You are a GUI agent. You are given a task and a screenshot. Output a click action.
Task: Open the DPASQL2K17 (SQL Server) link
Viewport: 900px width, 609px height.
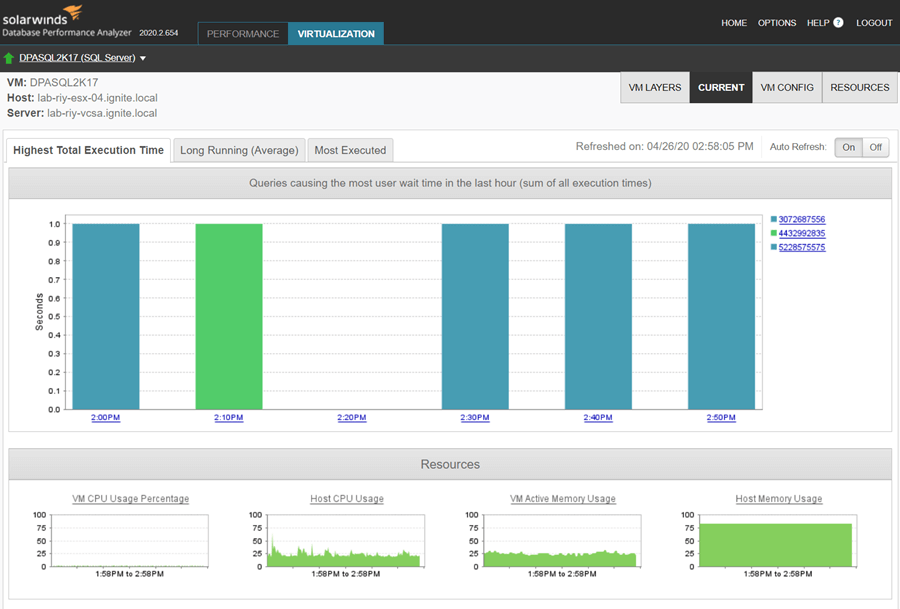coord(77,57)
